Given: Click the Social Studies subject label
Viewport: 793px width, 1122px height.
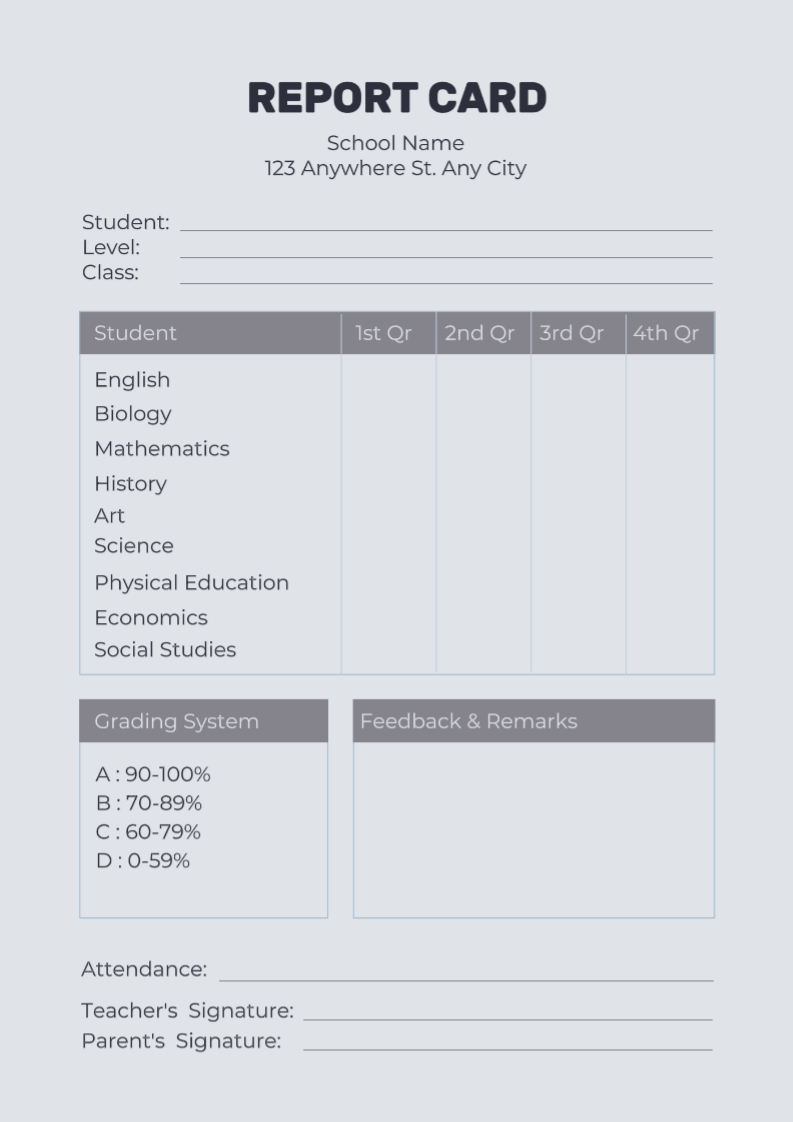Looking at the screenshot, I should (165, 650).
